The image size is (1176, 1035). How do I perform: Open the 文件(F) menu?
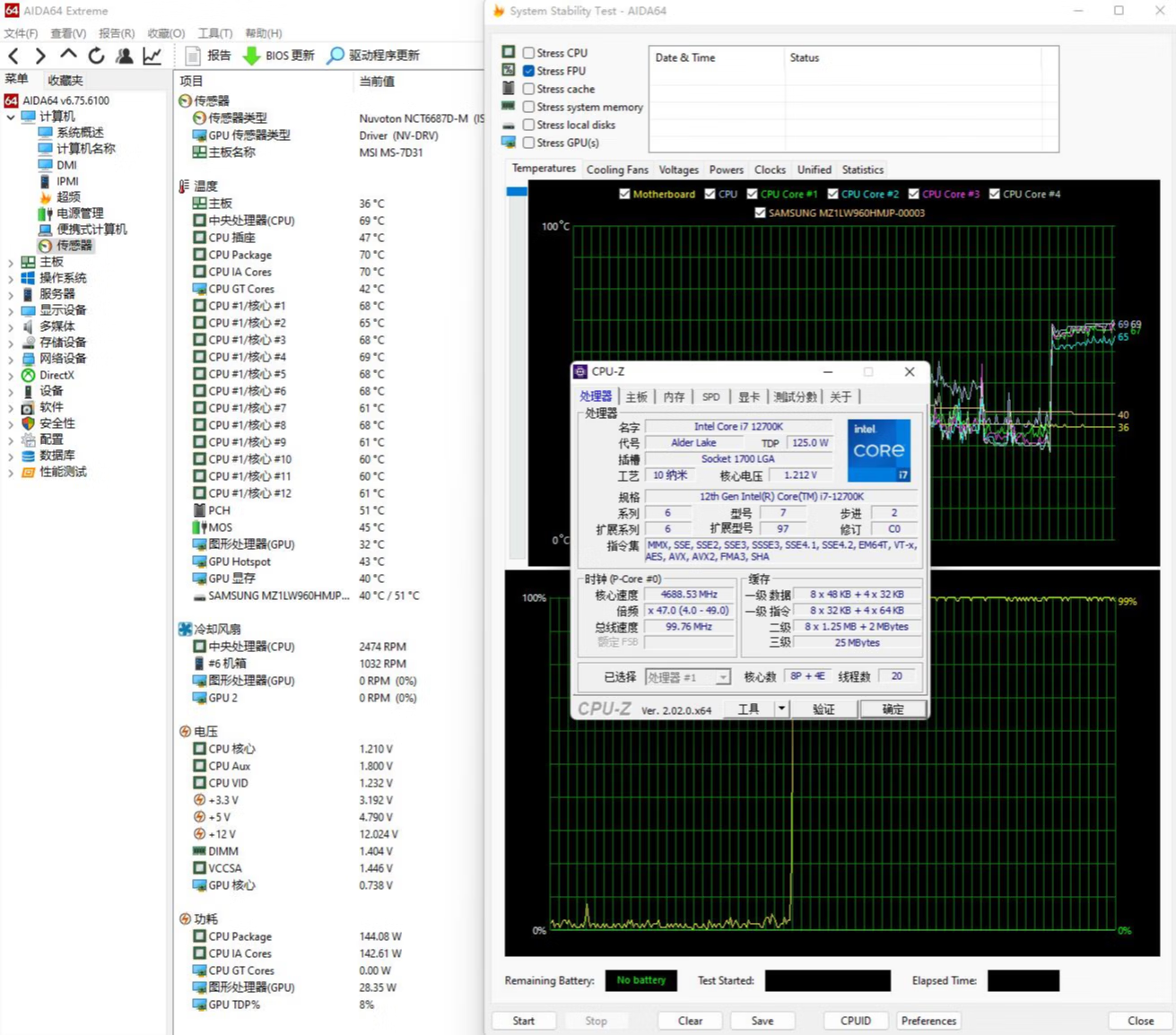click(21, 33)
